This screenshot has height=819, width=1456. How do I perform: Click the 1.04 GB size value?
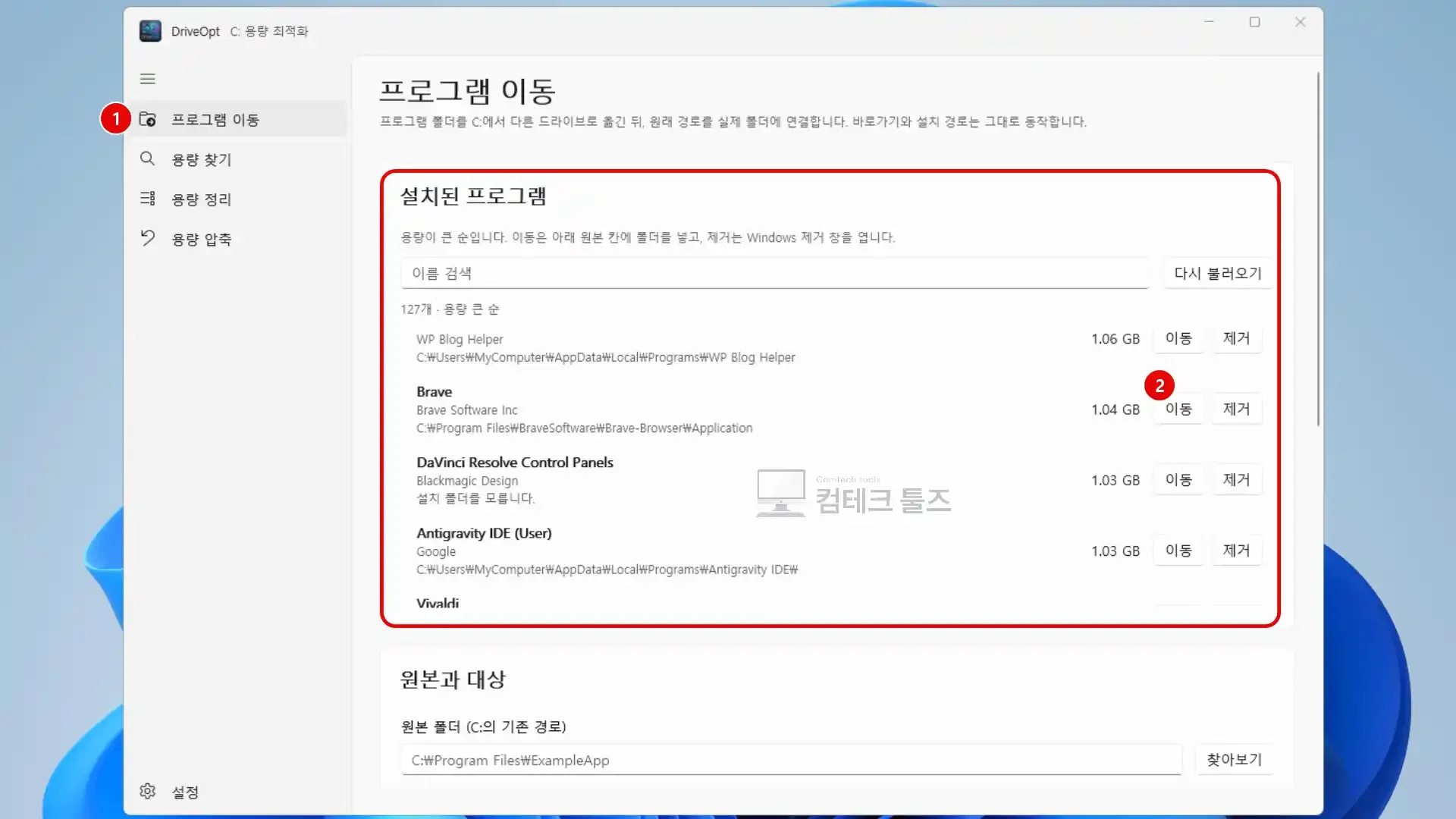(1116, 409)
